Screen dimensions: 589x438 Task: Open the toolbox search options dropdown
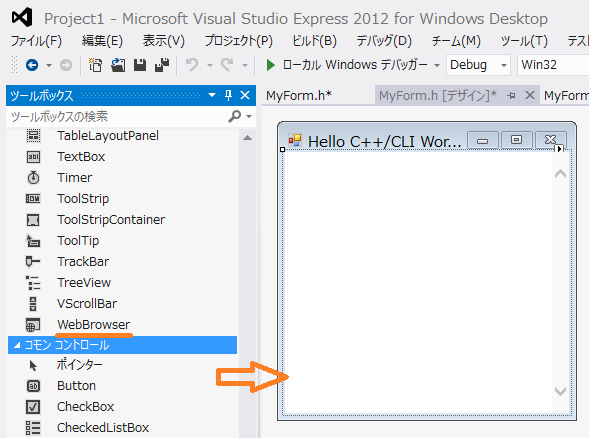point(249,117)
